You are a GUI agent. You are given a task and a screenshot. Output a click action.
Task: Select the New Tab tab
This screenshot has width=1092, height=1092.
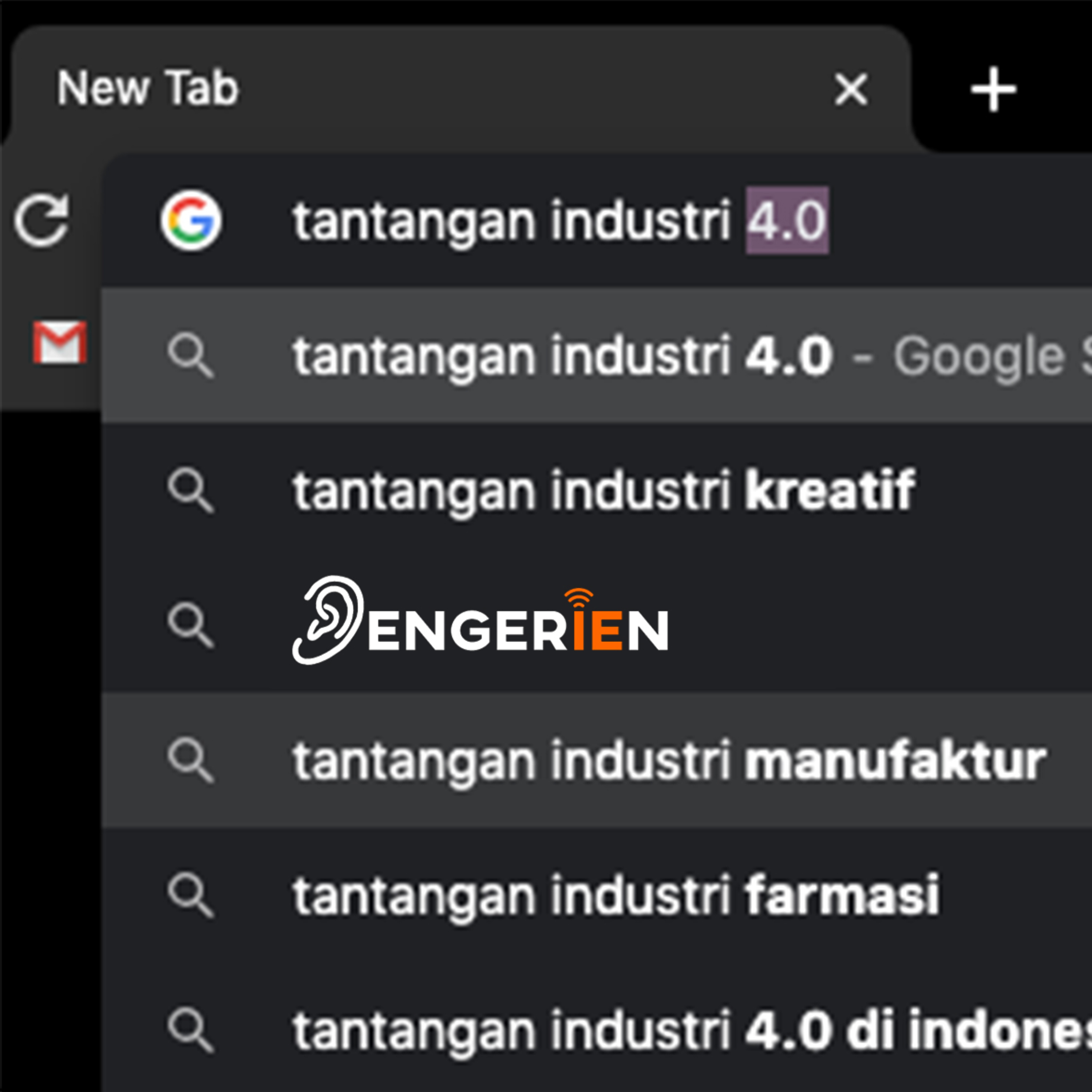point(461,89)
